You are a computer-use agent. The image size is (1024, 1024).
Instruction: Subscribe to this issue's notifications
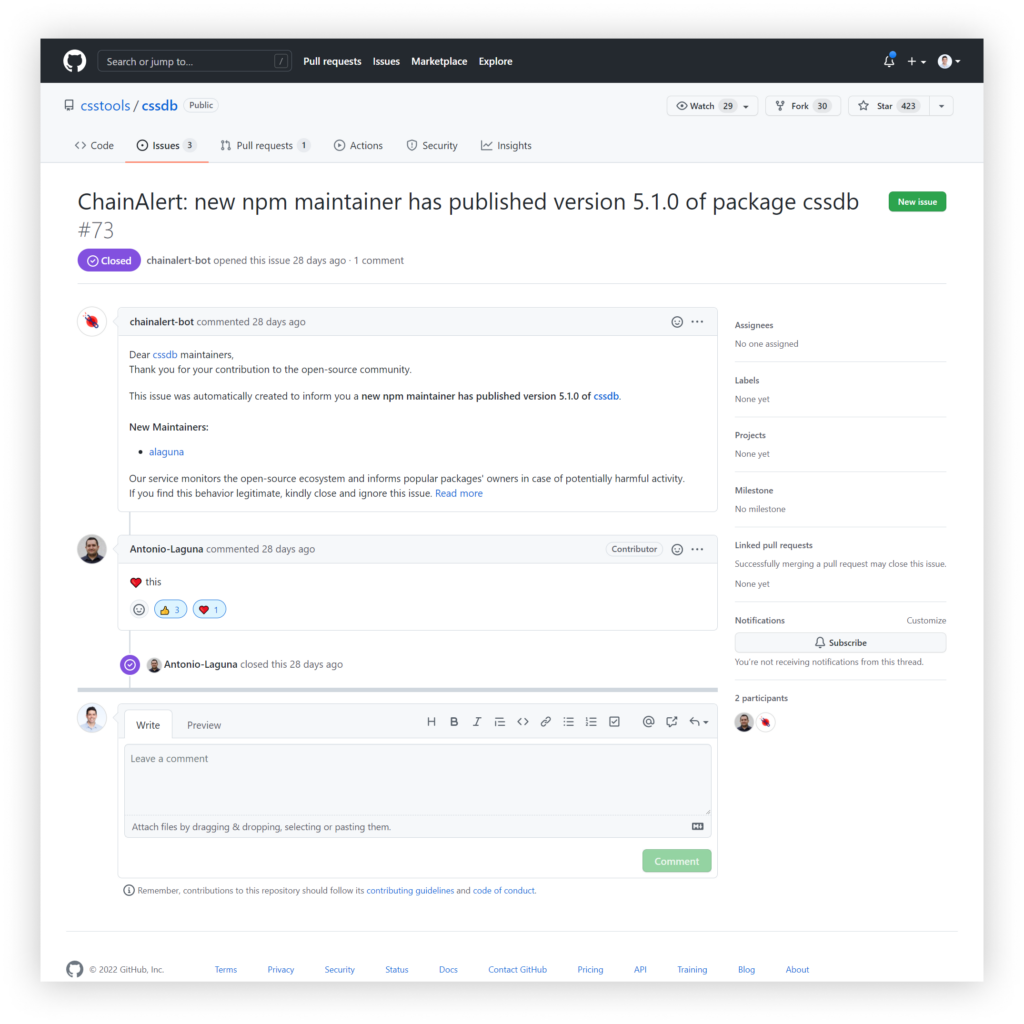(840, 643)
